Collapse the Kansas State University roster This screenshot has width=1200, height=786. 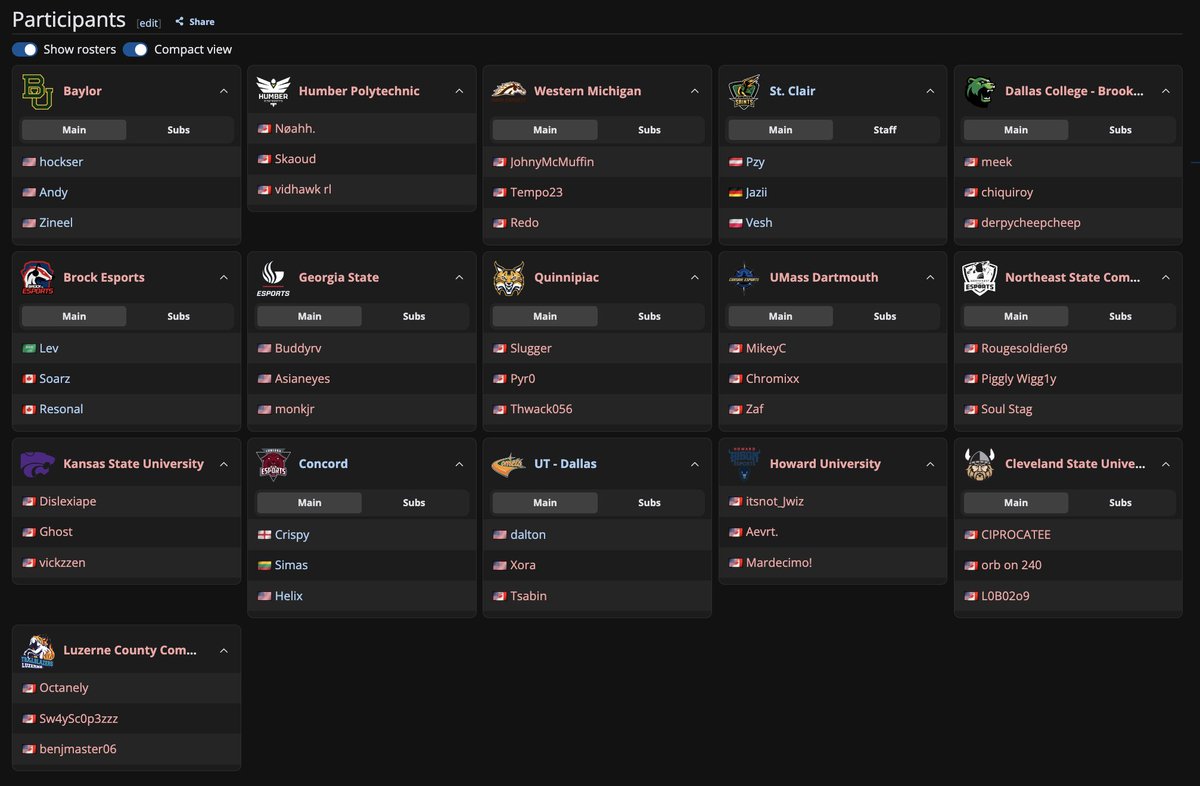[224, 464]
